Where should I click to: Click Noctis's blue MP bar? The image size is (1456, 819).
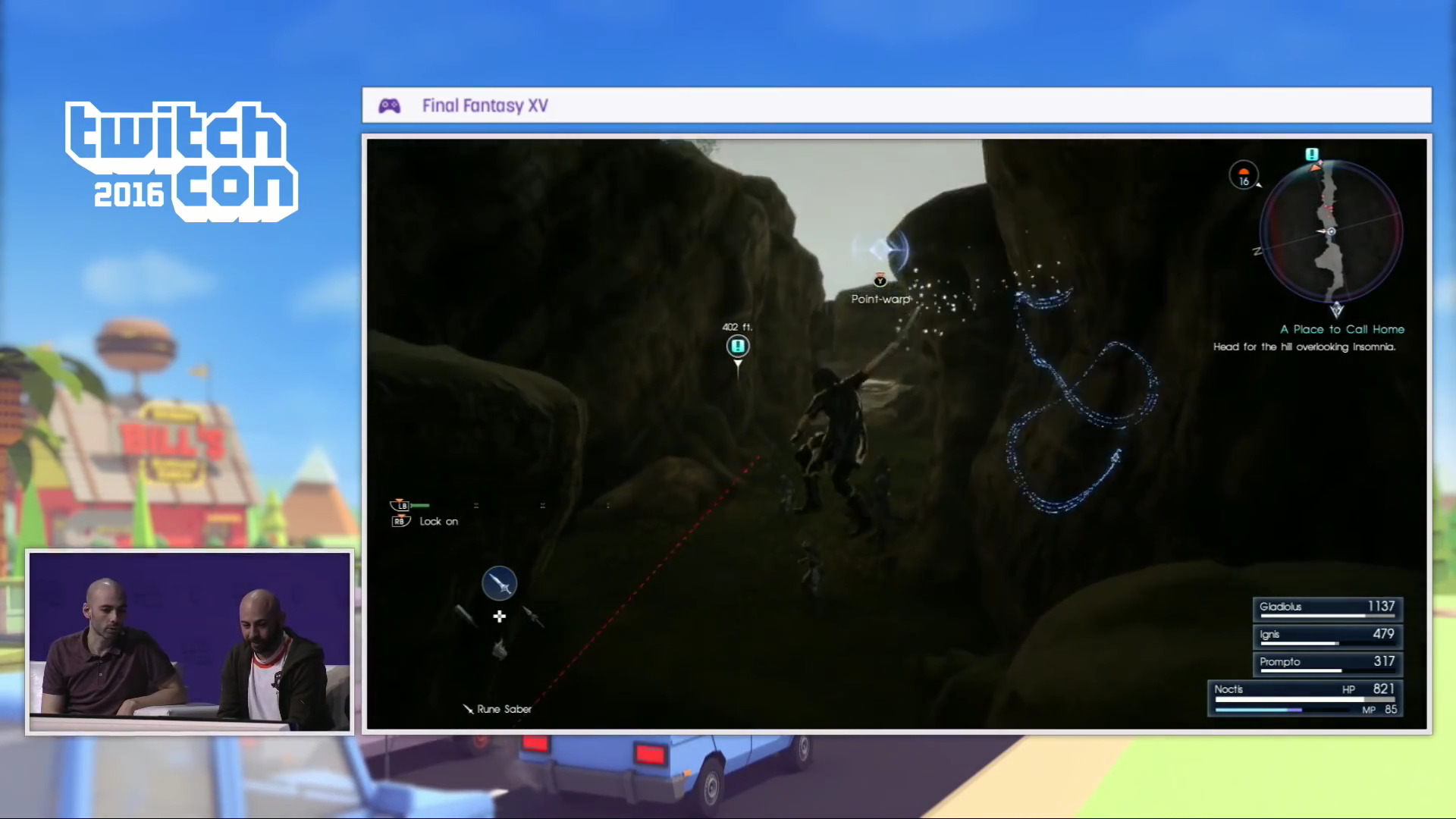[x=1259, y=710]
